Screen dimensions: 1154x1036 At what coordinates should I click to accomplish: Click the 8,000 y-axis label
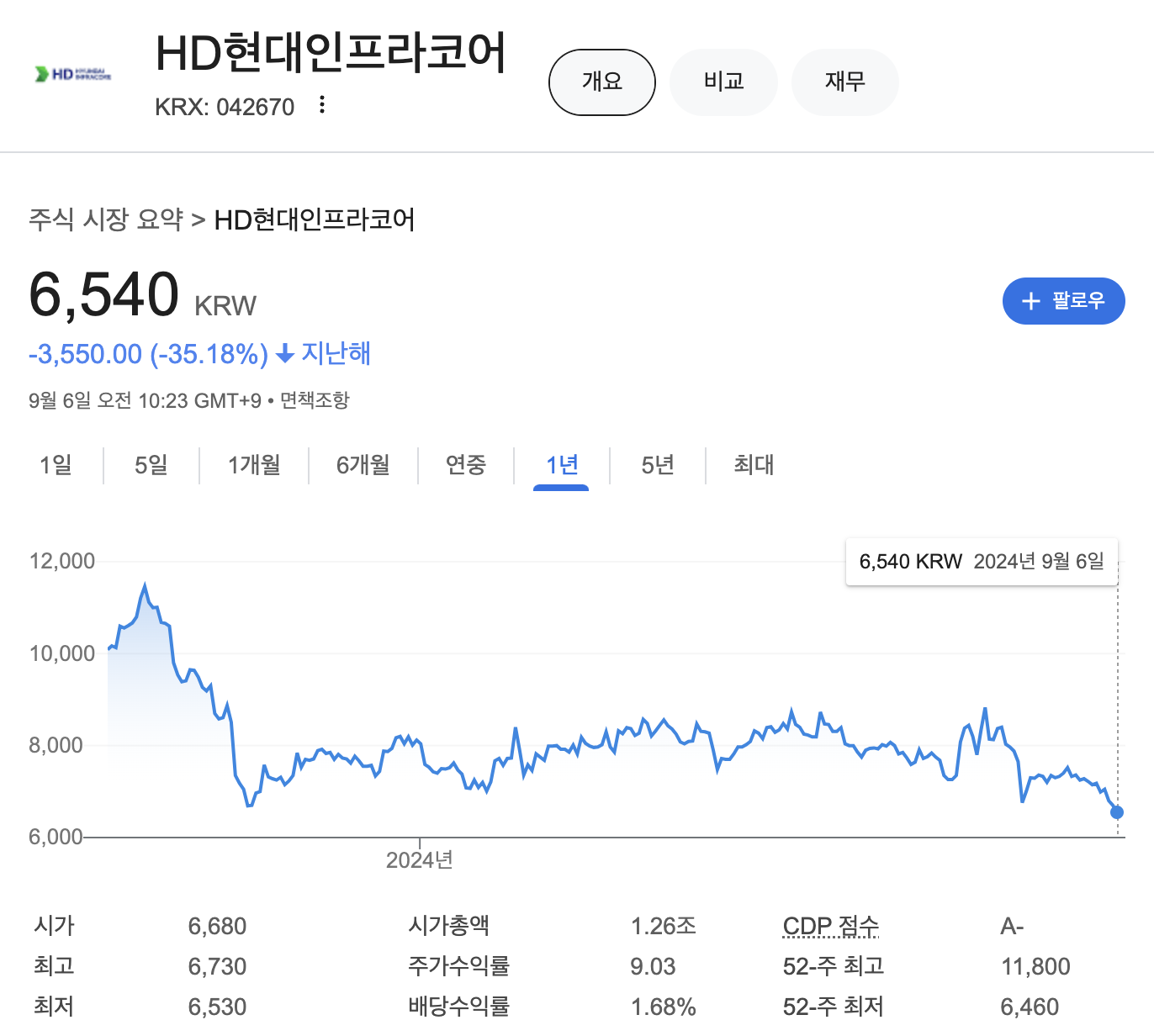coord(56,745)
